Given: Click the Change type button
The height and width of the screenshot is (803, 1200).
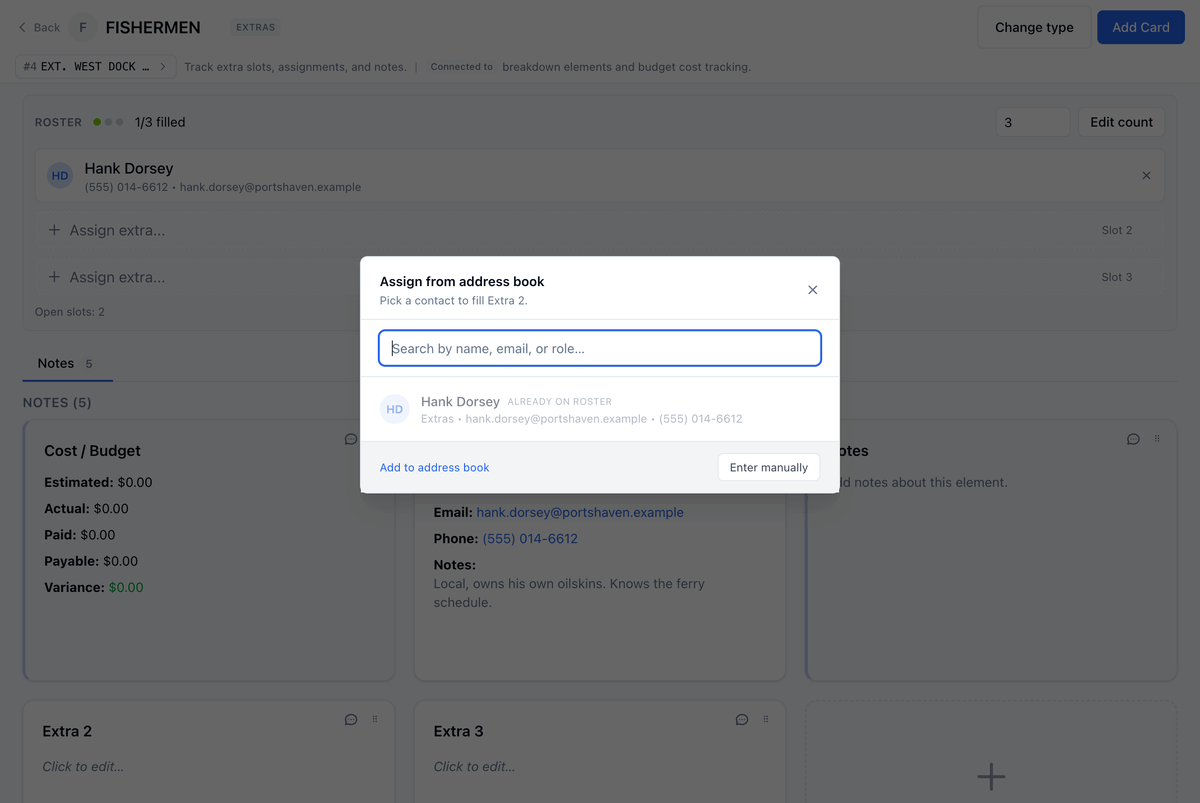Looking at the screenshot, I should point(1034,27).
